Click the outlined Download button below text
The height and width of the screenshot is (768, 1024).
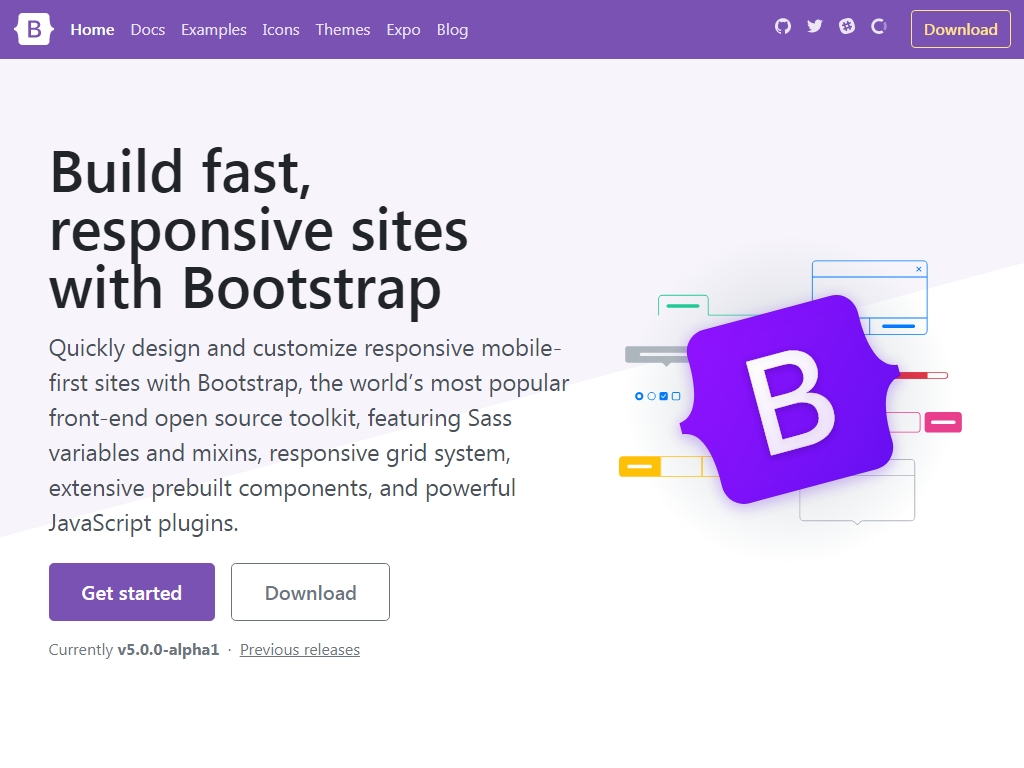coord(310,592)
